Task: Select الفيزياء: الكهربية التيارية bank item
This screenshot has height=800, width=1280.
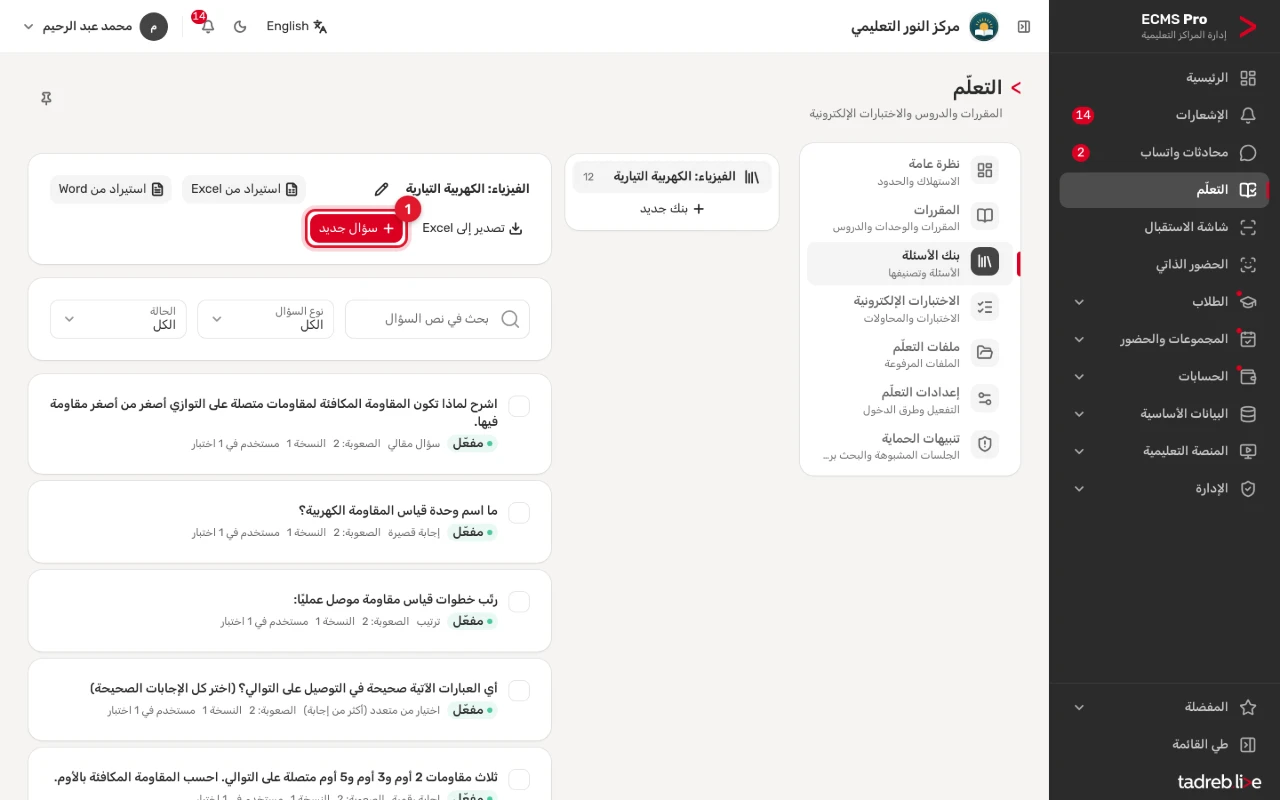Action: [672, 177]
